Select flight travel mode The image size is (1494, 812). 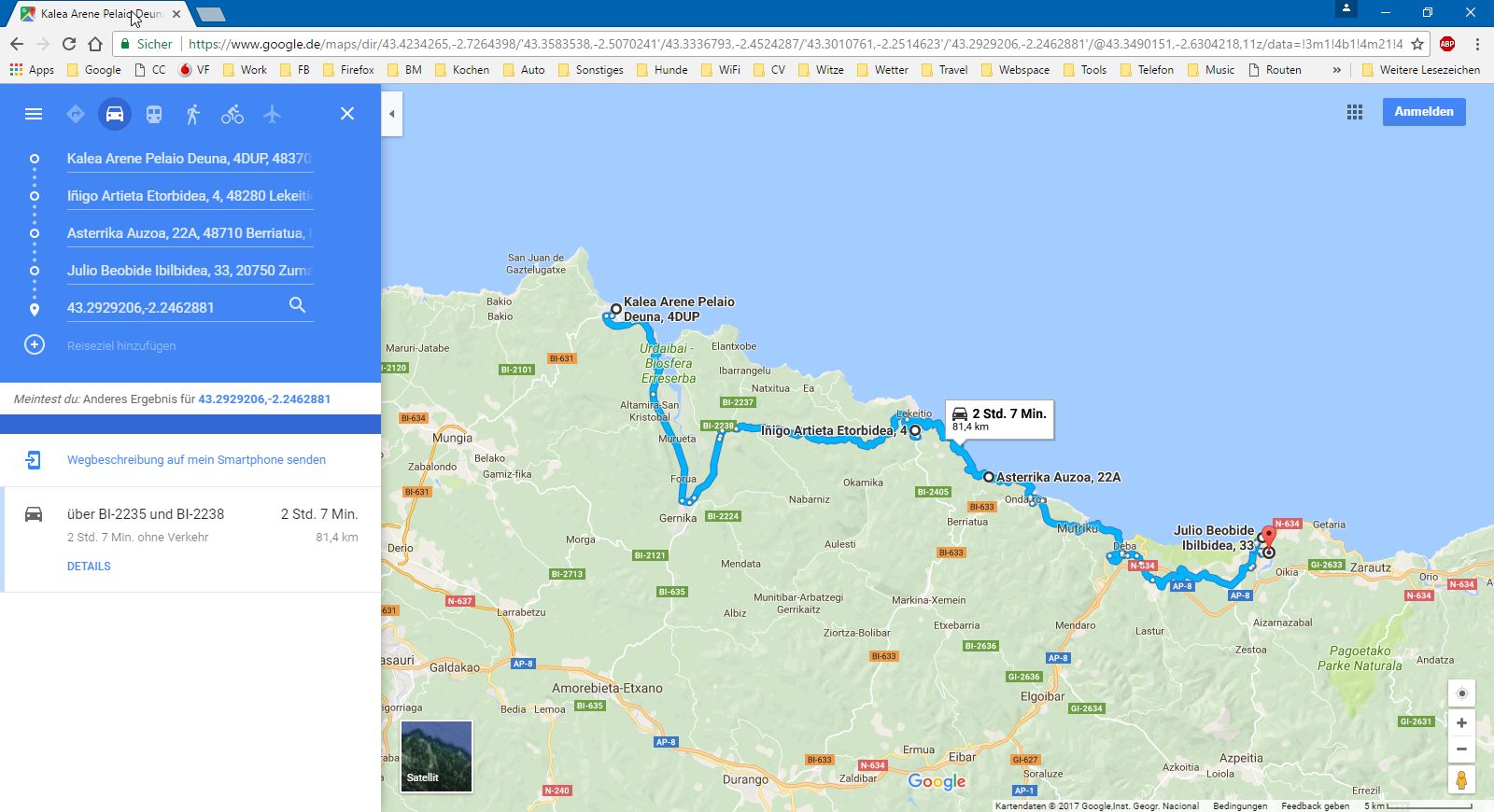272,114
